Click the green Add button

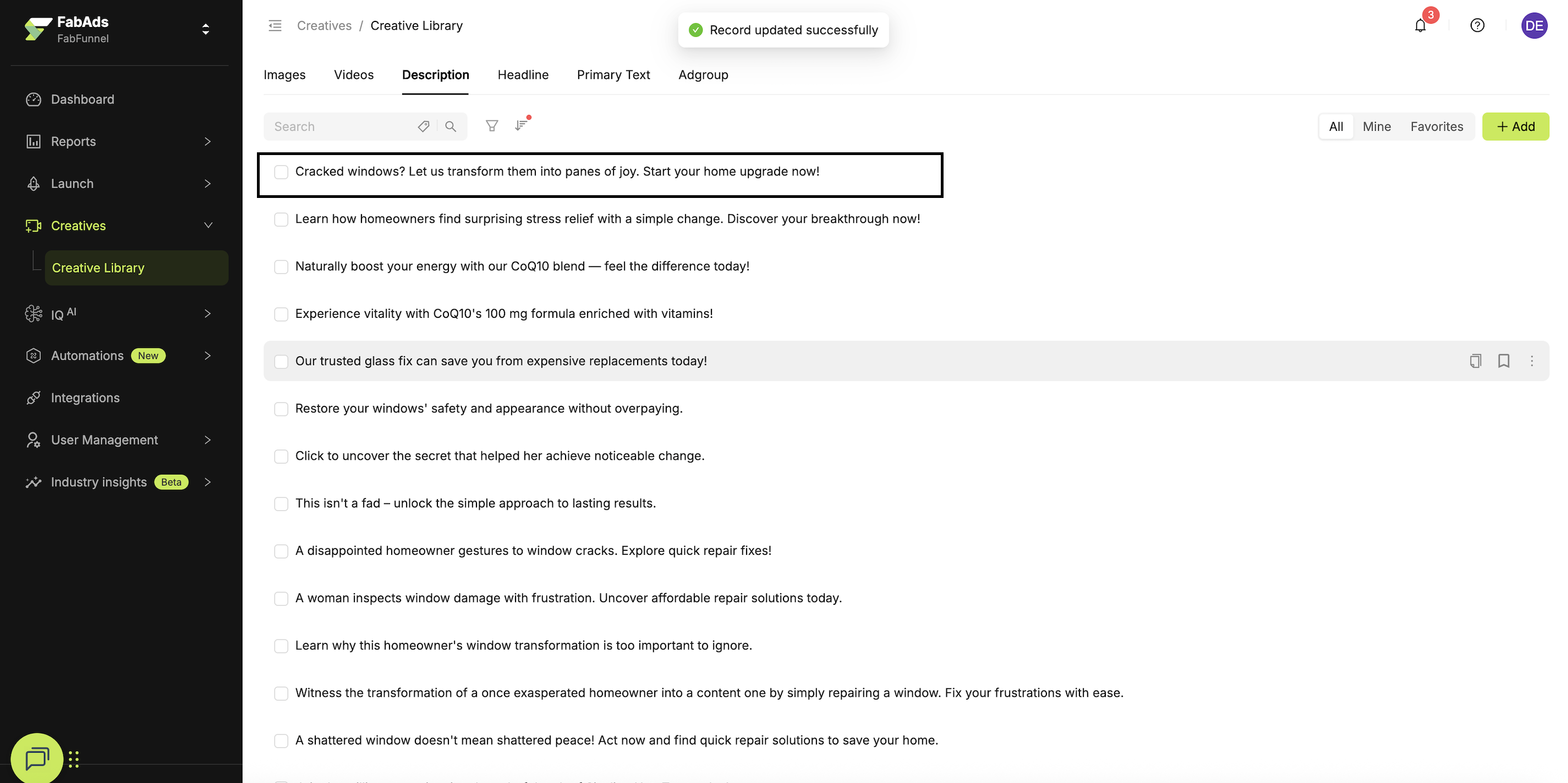(x=1515, y=126)
